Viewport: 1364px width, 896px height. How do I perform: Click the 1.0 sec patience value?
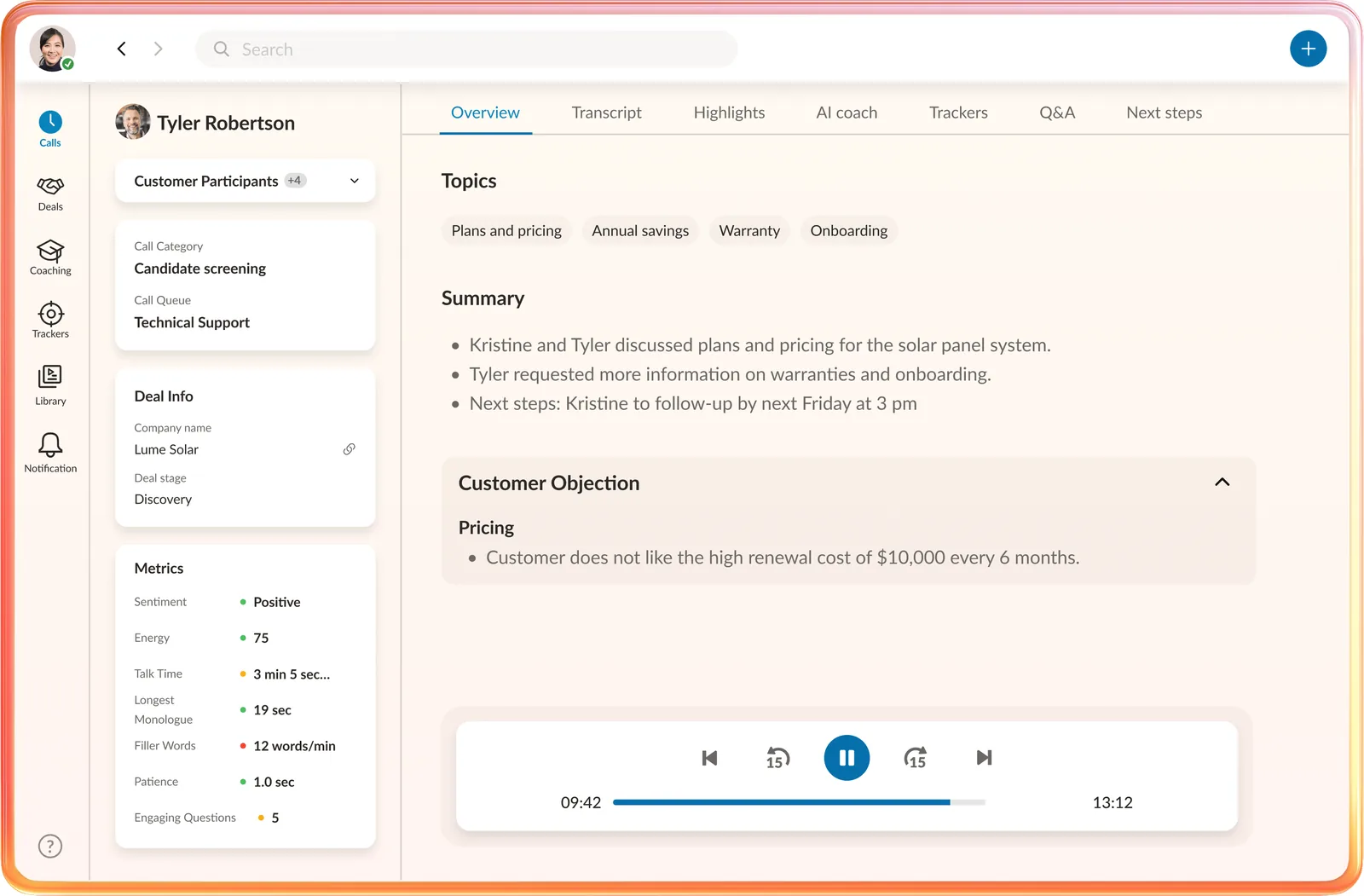click(274, 782)
